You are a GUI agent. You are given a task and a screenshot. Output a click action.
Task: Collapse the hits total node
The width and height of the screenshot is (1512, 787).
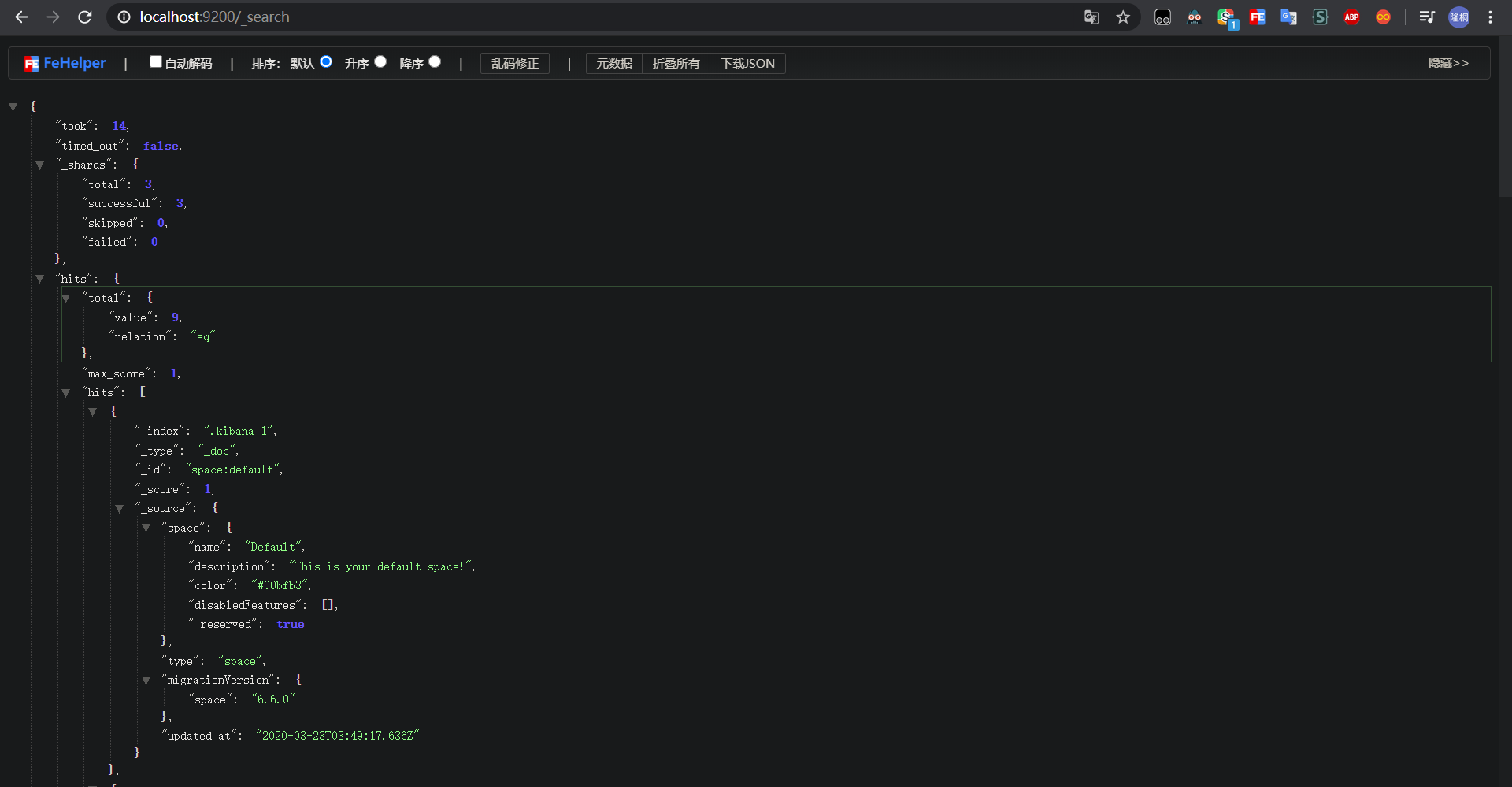coord(66,299)
